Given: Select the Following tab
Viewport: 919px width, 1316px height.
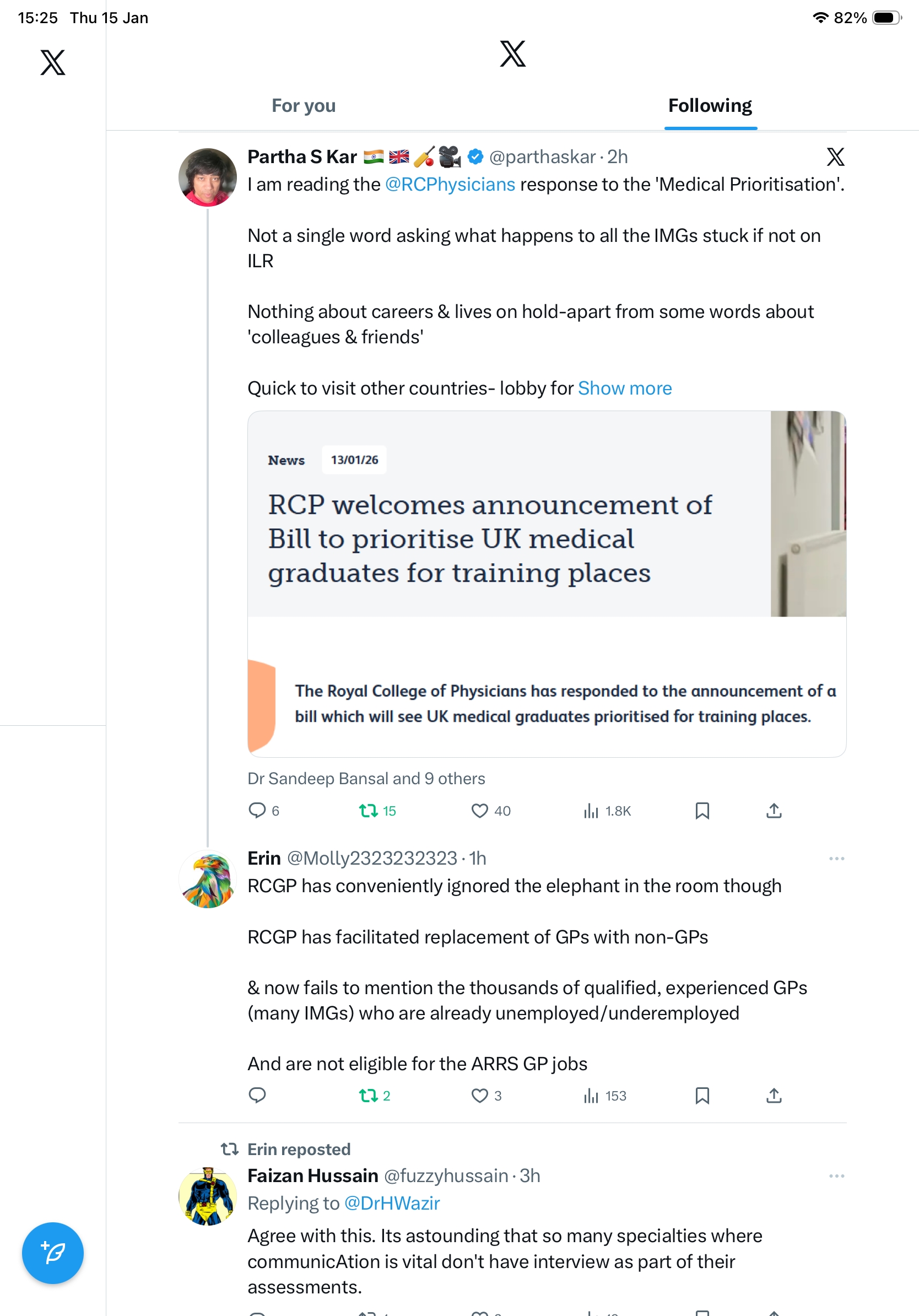Looking at the screenshot, I should pos(710,106).
